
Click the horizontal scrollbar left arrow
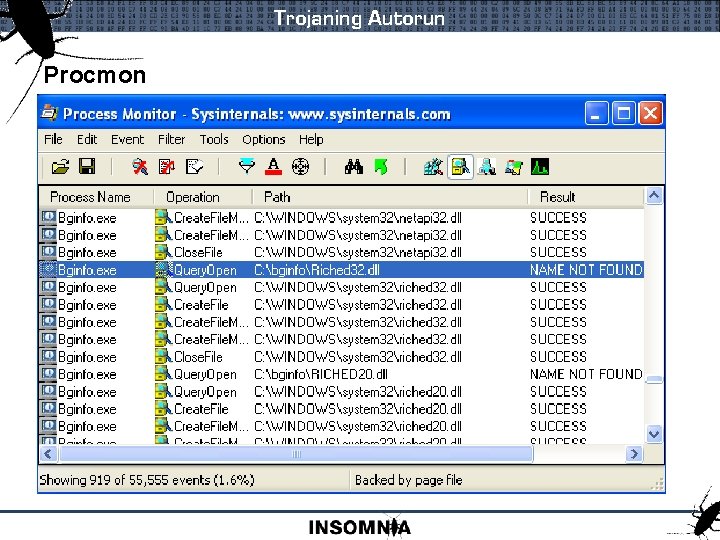[x=48, y=454]
